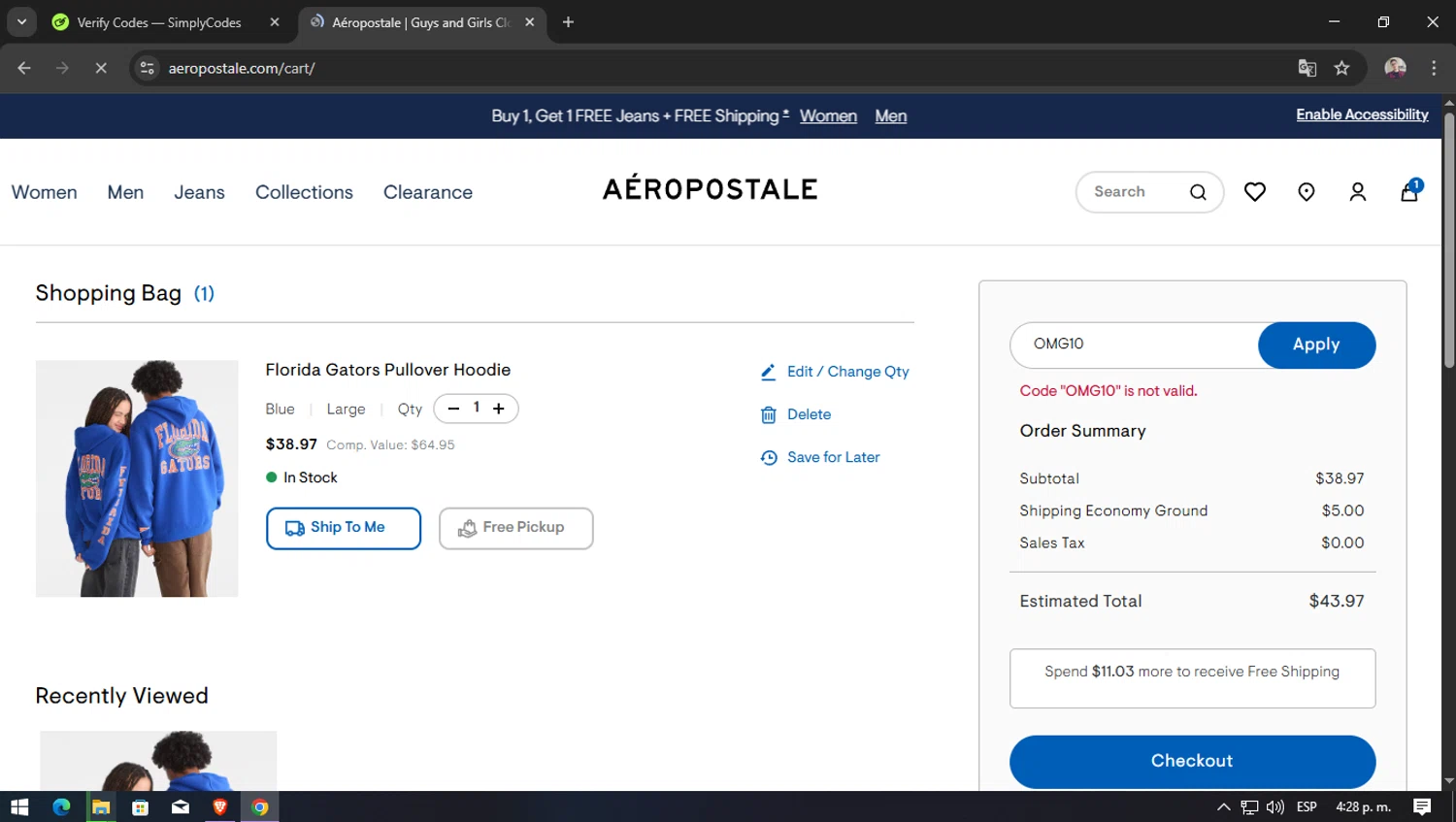Screen dimensions: 1456x822
Task: Stop loading the page
Action: (x=100, y=68)
